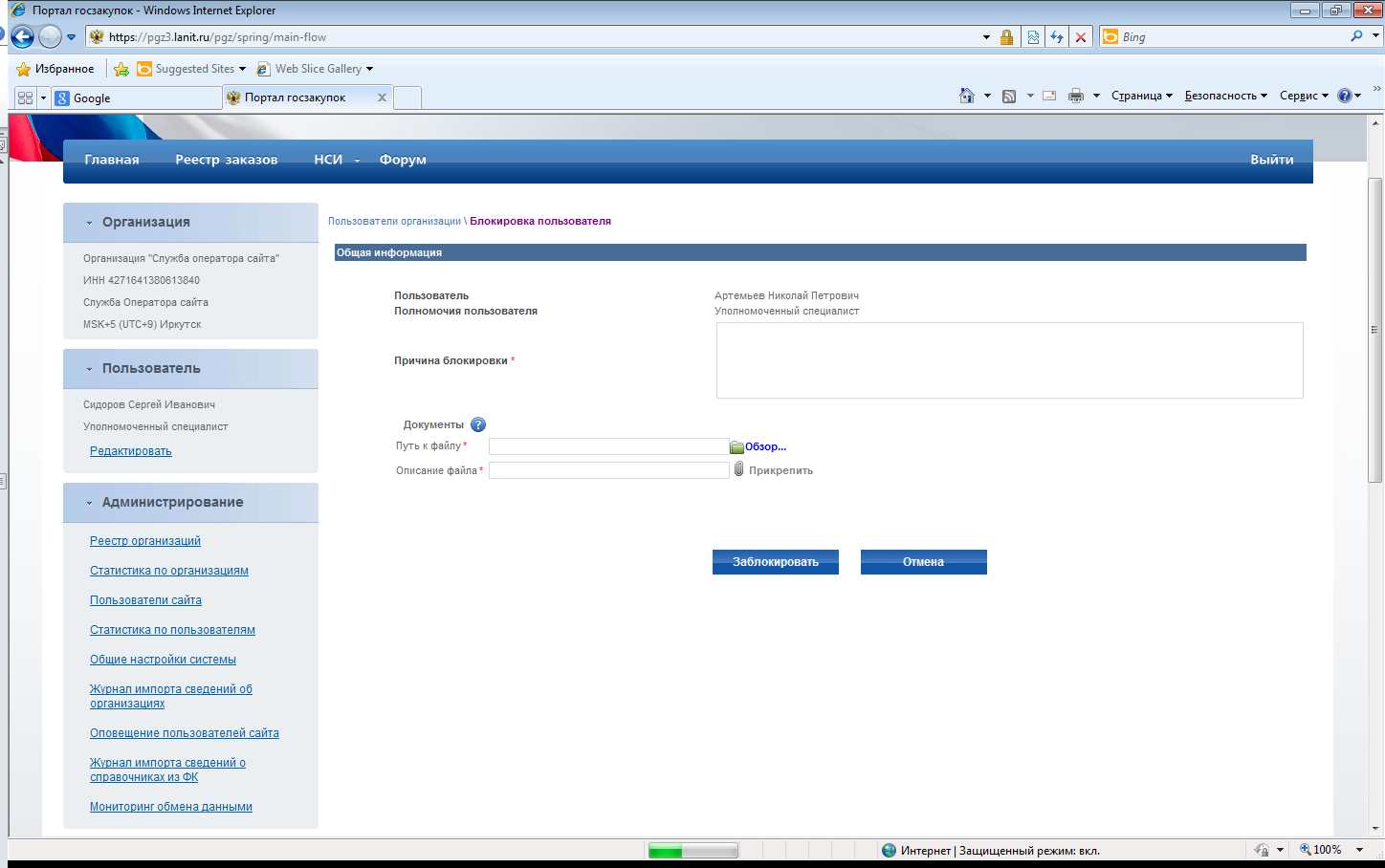The image size is (1385, 868).
Task: Expand the НСИ navigation dropdown
Action: tap(357, 161)
